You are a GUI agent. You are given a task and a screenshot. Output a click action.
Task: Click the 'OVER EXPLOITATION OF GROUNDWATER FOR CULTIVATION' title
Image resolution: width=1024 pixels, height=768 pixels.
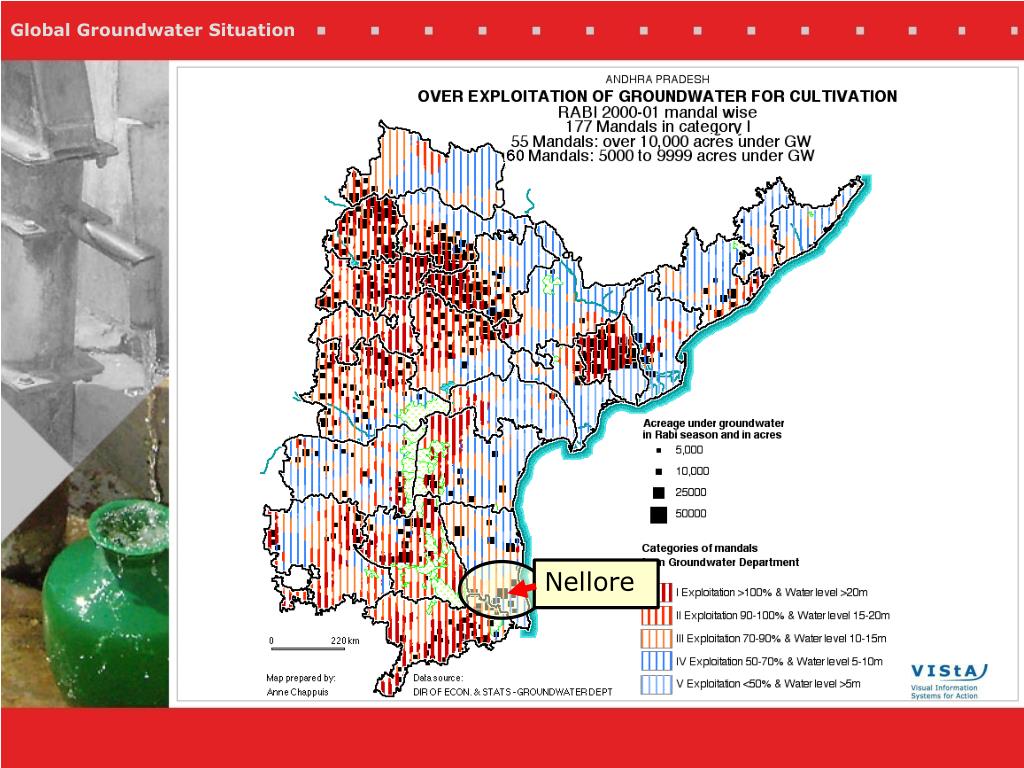pyautogui.click(x=657, y=96)
